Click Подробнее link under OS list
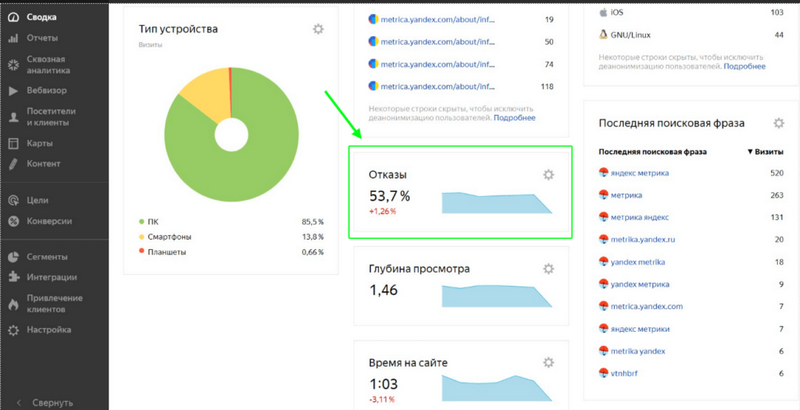Viewport: 800px width, 410px height. (745, 66)
